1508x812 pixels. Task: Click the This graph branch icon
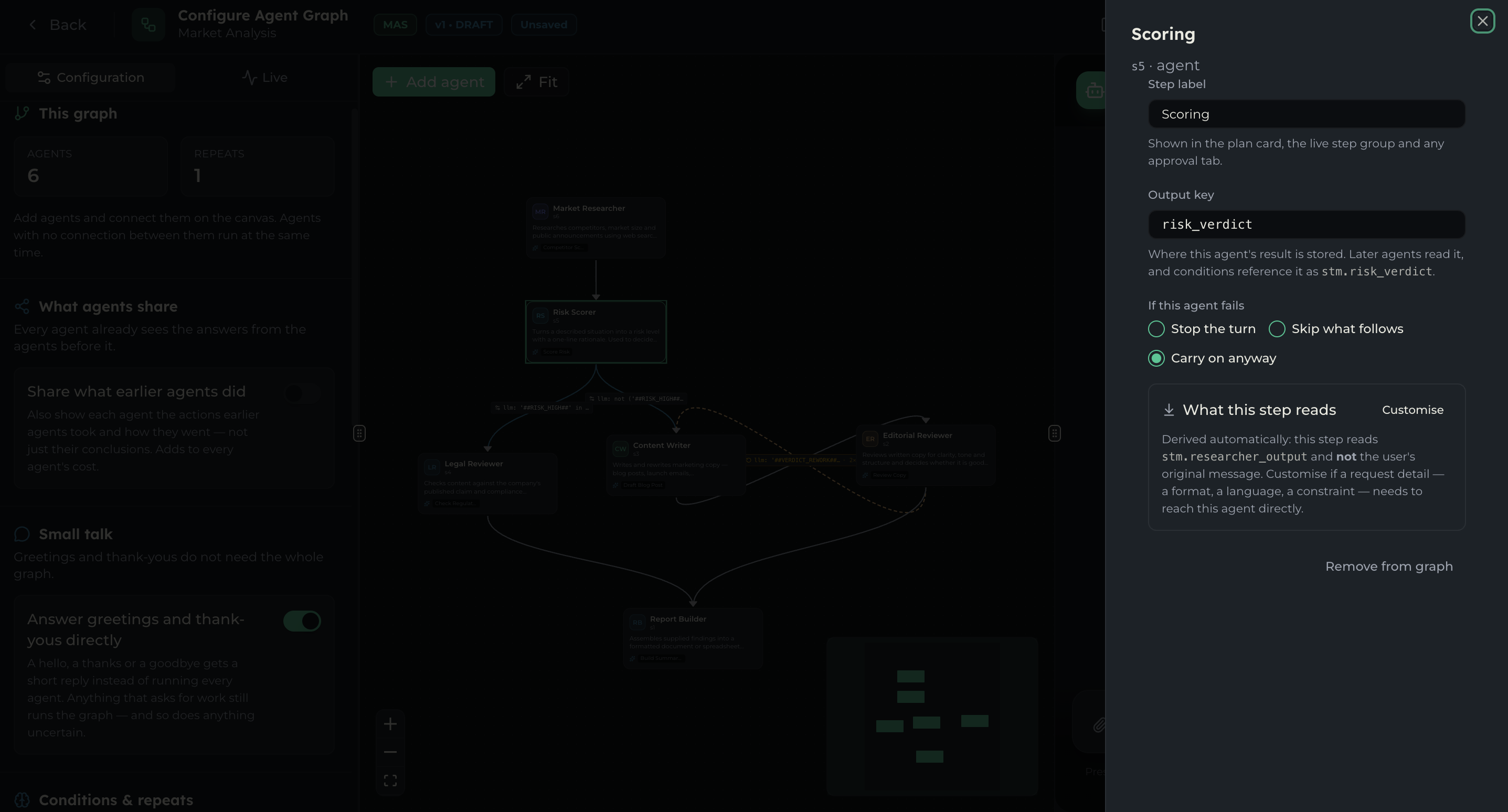click(x=22, y=114)
